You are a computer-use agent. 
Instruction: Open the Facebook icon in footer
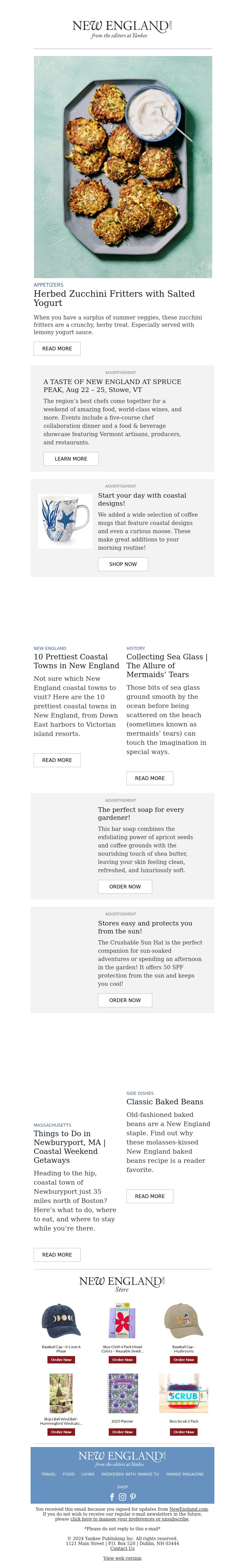(112, 1497)
